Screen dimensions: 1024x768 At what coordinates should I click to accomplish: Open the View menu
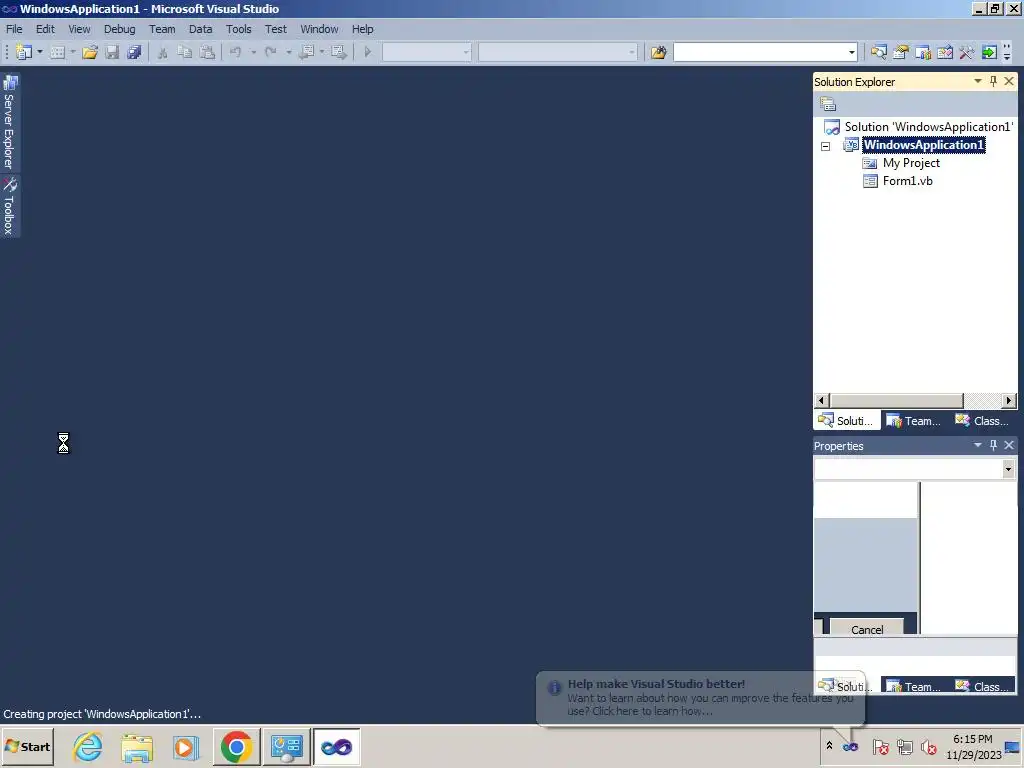point(79,29)
